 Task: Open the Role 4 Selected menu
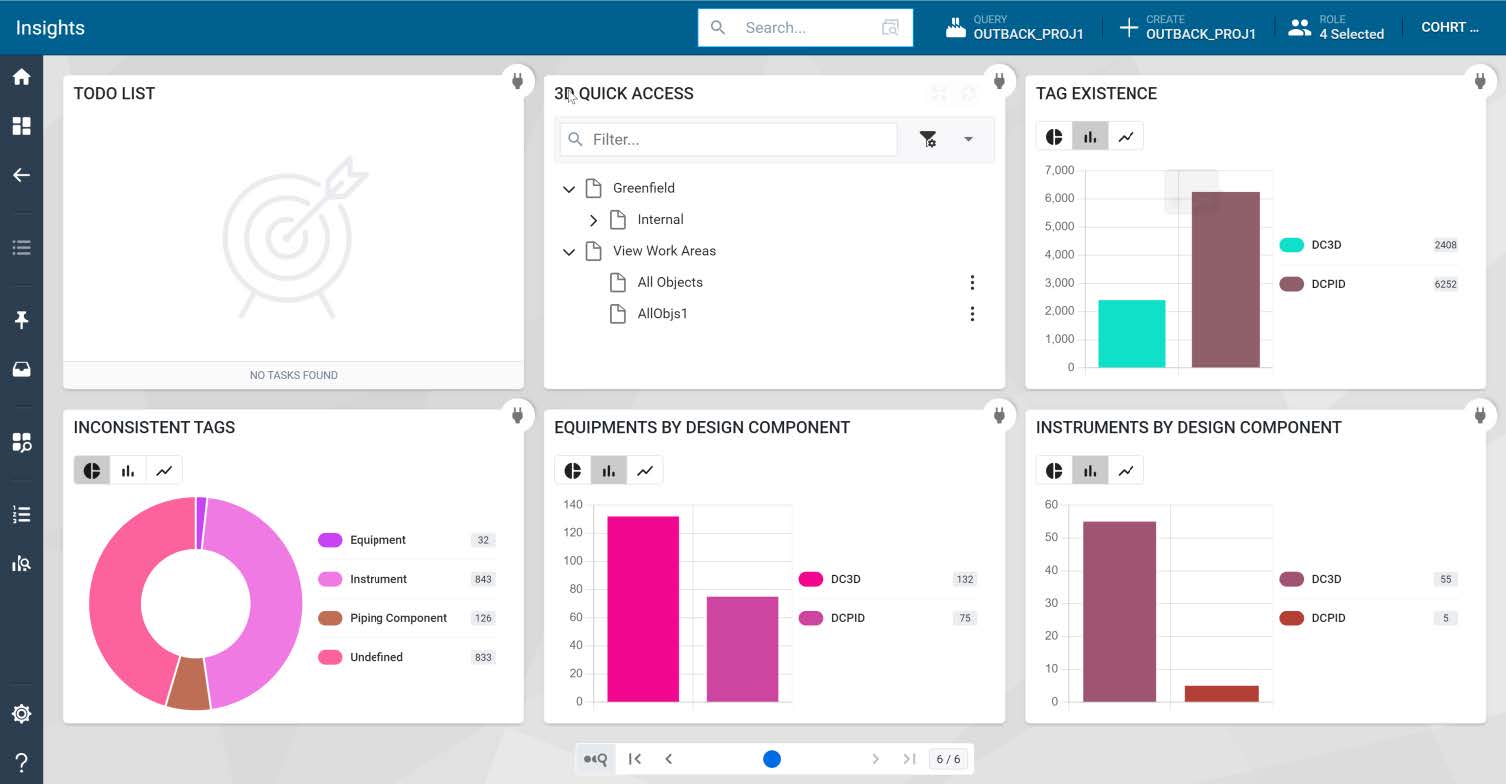click(x=1336, y=27)
